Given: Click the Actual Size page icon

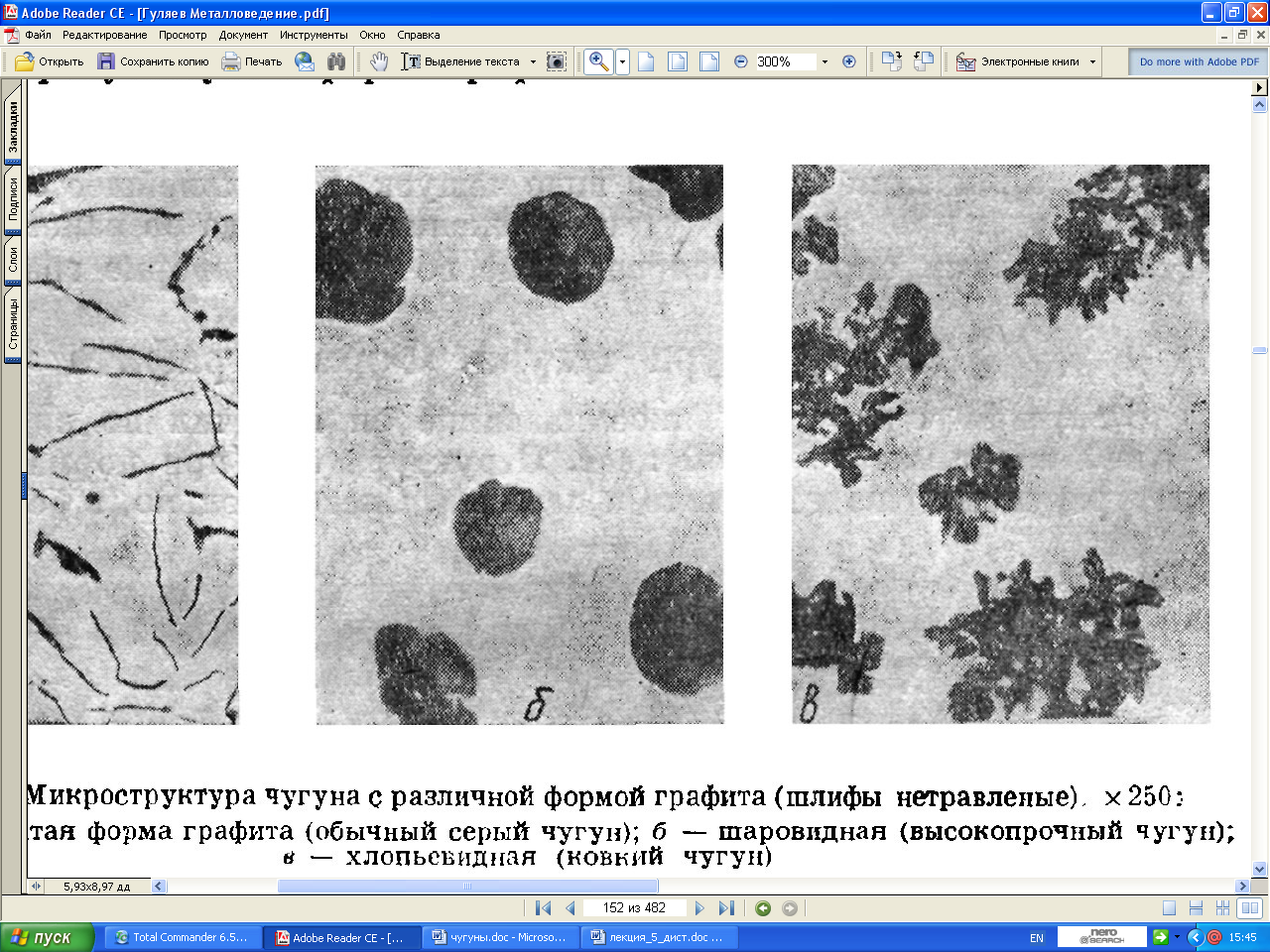Looking at the screenshot, I should 646,61.
